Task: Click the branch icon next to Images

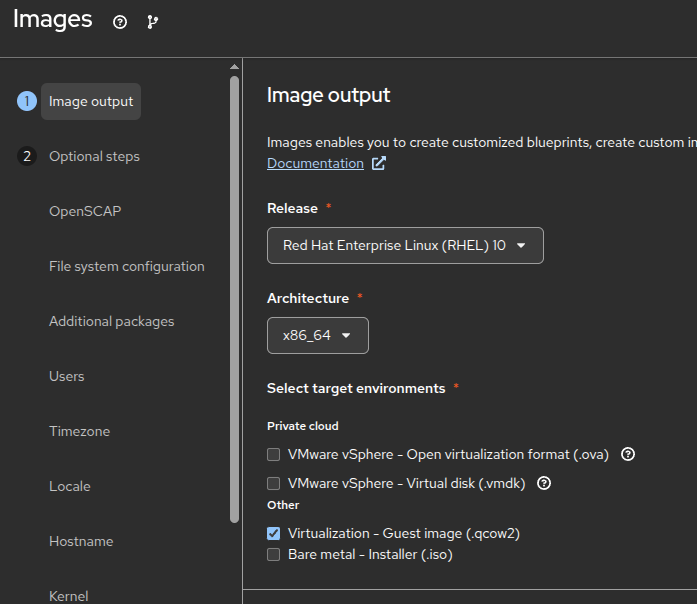Action: (152, 22)
